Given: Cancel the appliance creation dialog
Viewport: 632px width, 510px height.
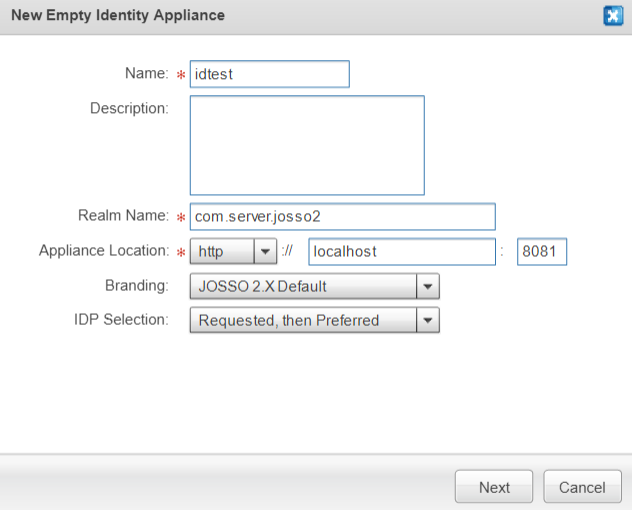Looking at the screenshot, I should coord(582,487).
